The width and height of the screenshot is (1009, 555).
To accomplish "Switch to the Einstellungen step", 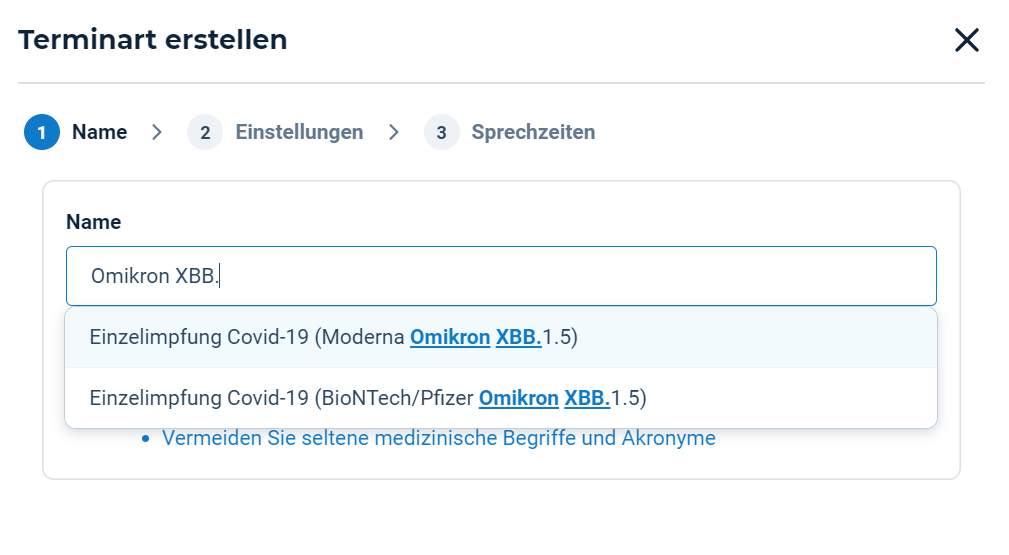I will click(x=299, y=132).
